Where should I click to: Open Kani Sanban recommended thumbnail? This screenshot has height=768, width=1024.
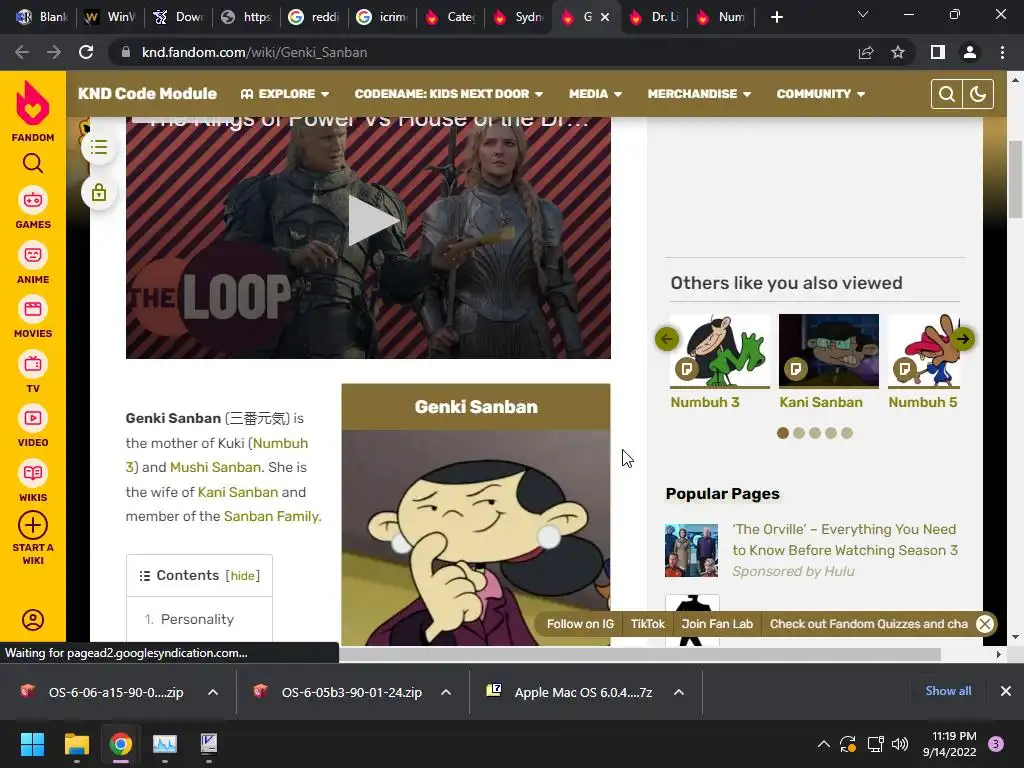click(829, 351)
